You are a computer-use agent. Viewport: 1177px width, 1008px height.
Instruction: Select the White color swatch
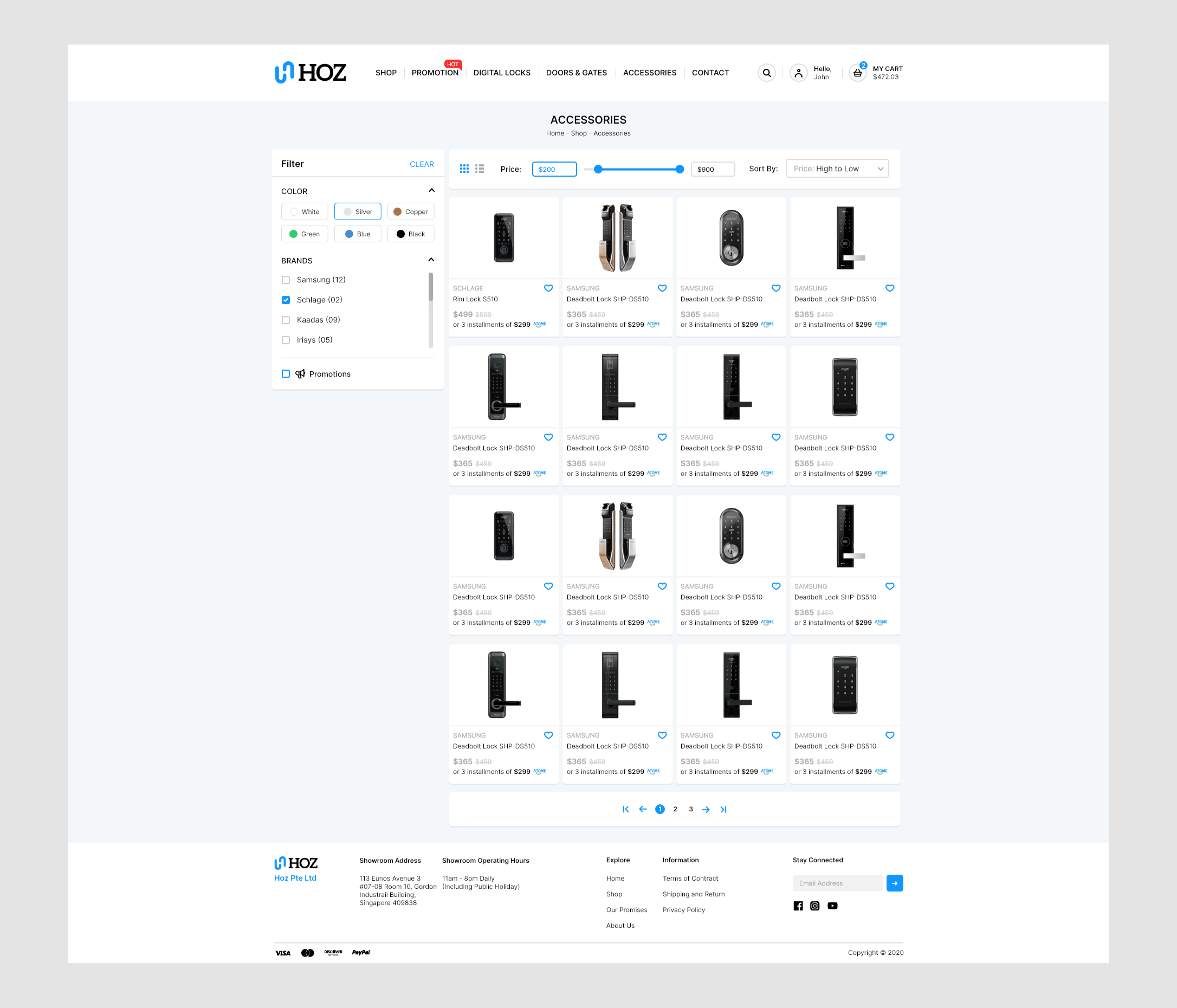(x=305, y=211)
